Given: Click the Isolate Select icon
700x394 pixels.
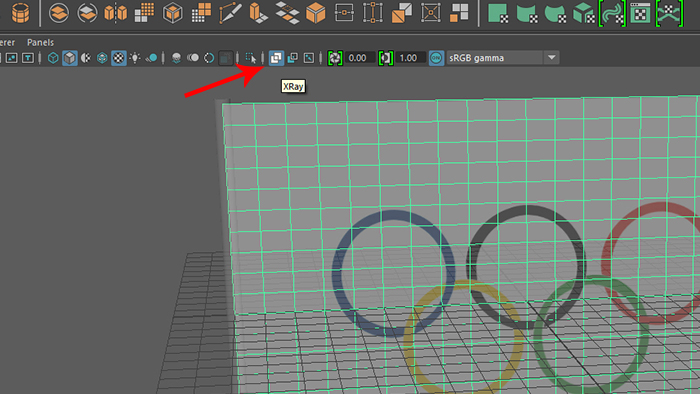Looking at the screenshot, I should pyautogui.click(x=251, y=58).
